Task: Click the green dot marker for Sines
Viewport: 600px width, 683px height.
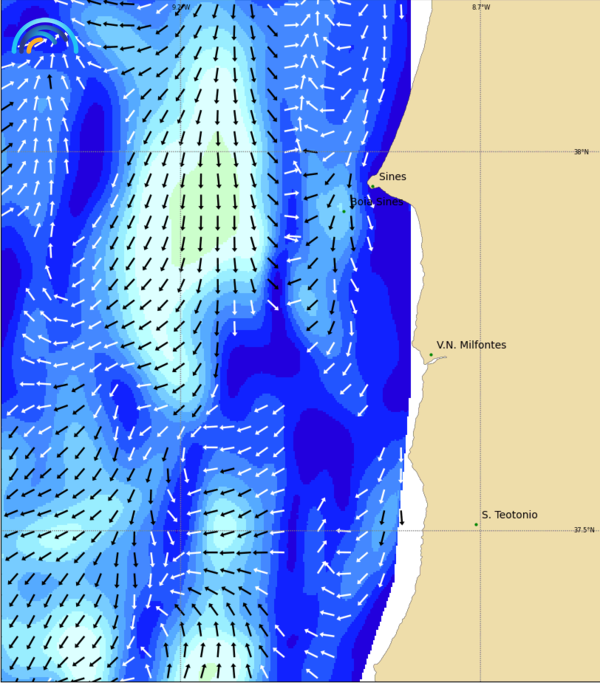Action: 373,186
